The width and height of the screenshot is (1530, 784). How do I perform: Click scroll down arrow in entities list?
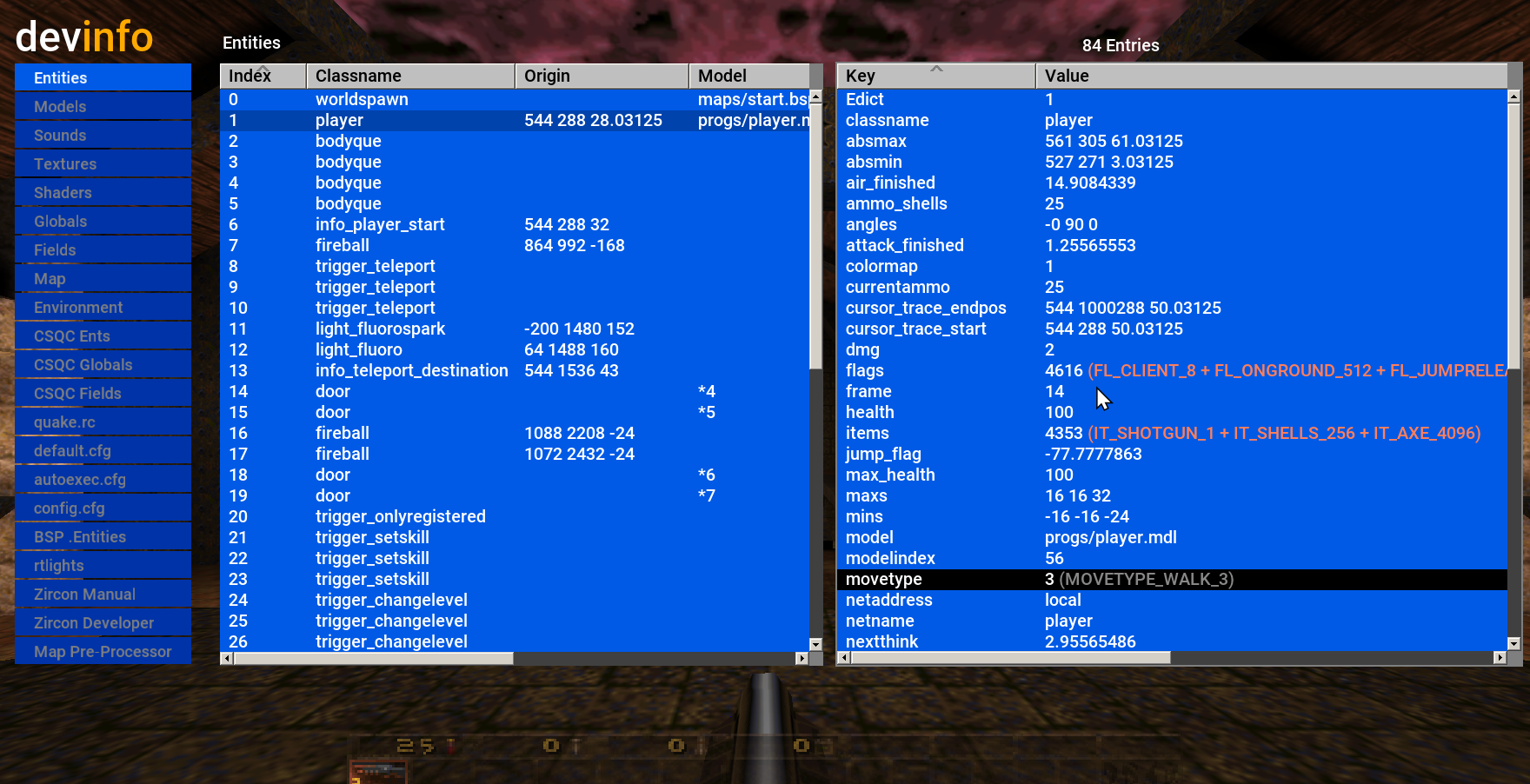[x=815, y=644]
